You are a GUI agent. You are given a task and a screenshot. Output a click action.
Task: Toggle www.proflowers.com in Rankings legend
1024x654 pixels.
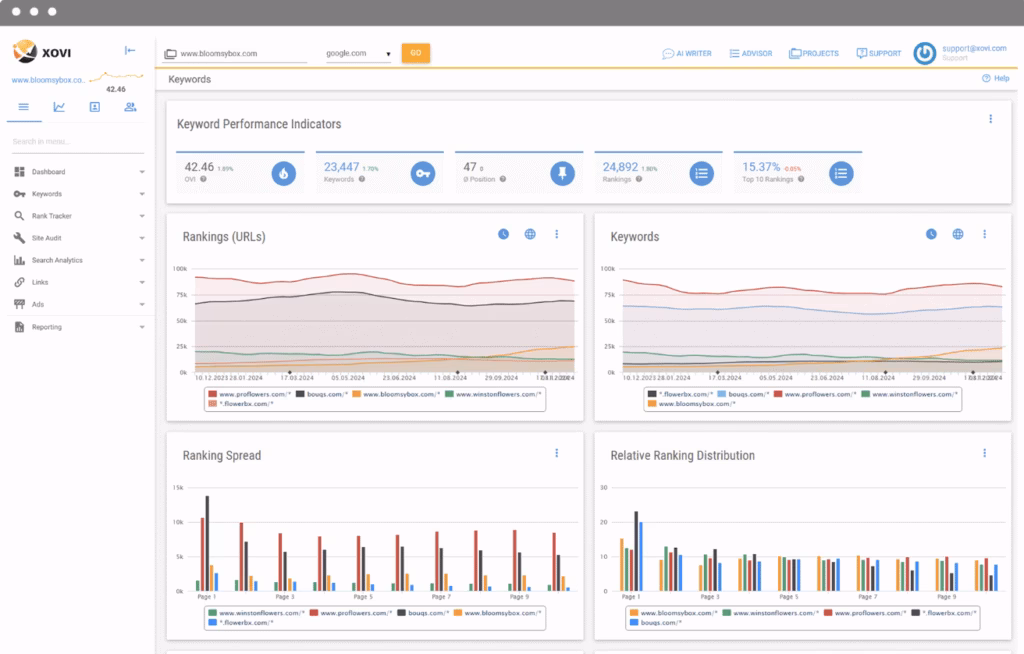pyautogui.click(x=239, y=395)
